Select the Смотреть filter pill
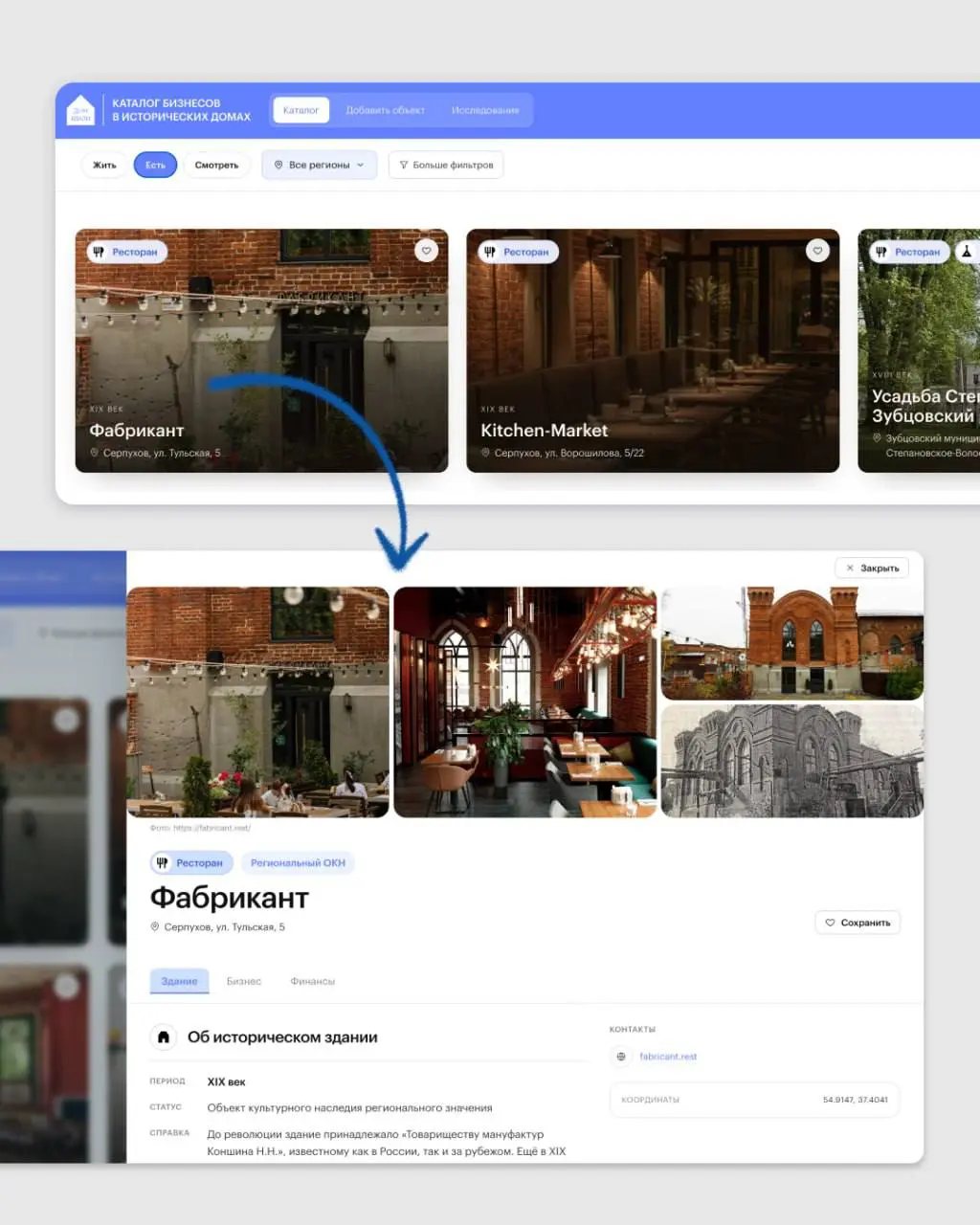This screenshot has height=1225, width=980. point(216,165)
